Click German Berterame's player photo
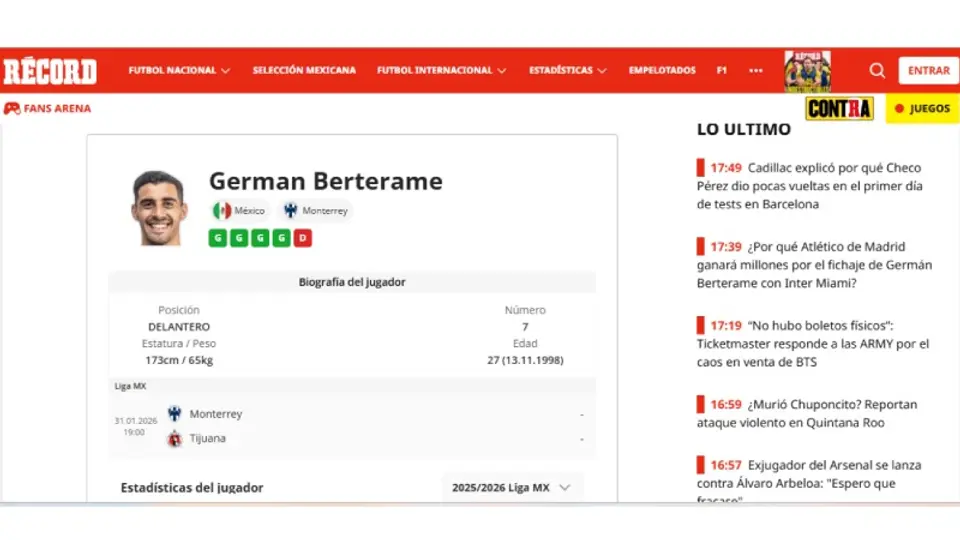960x540 pixels. (158, 208)
